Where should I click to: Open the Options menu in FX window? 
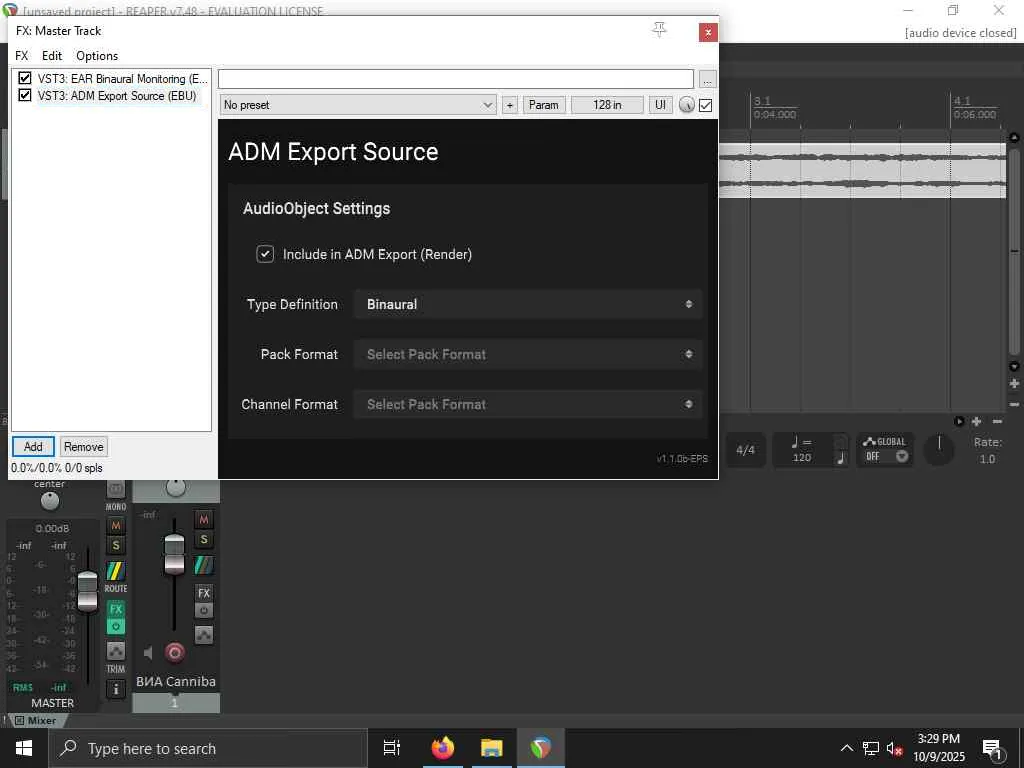click(x=97, y=56)
